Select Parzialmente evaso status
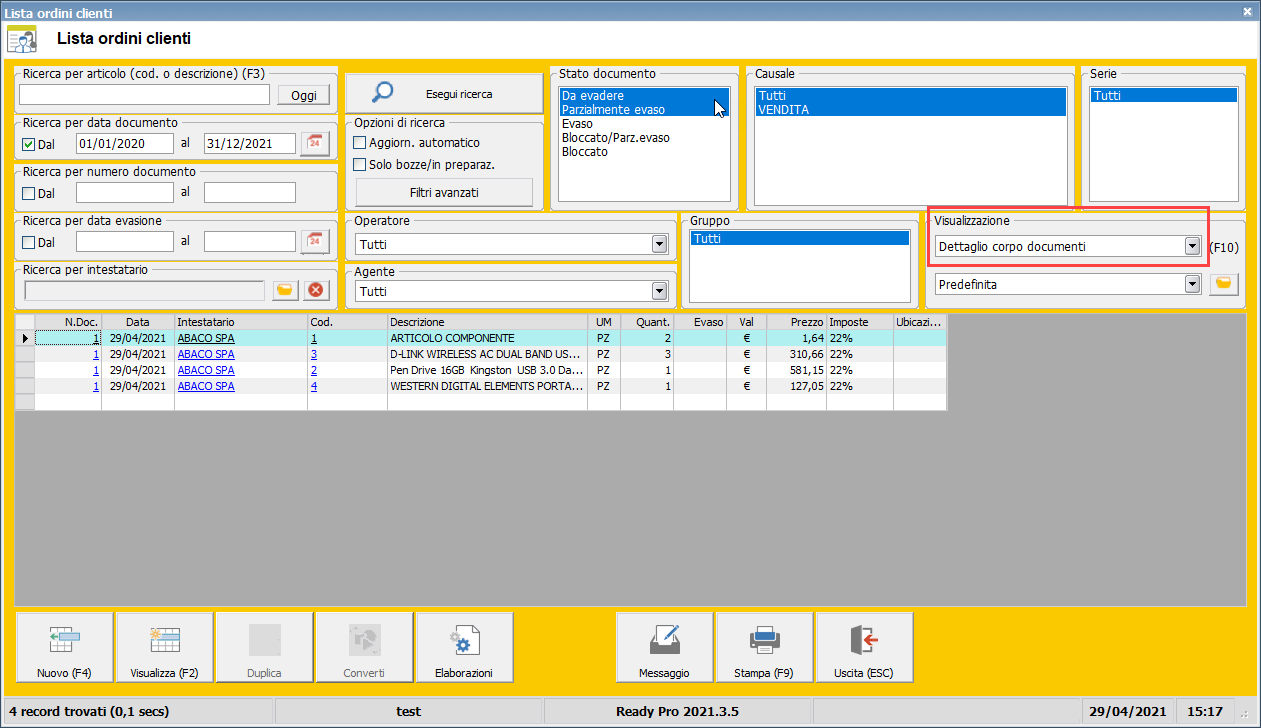 pos(644,110)
